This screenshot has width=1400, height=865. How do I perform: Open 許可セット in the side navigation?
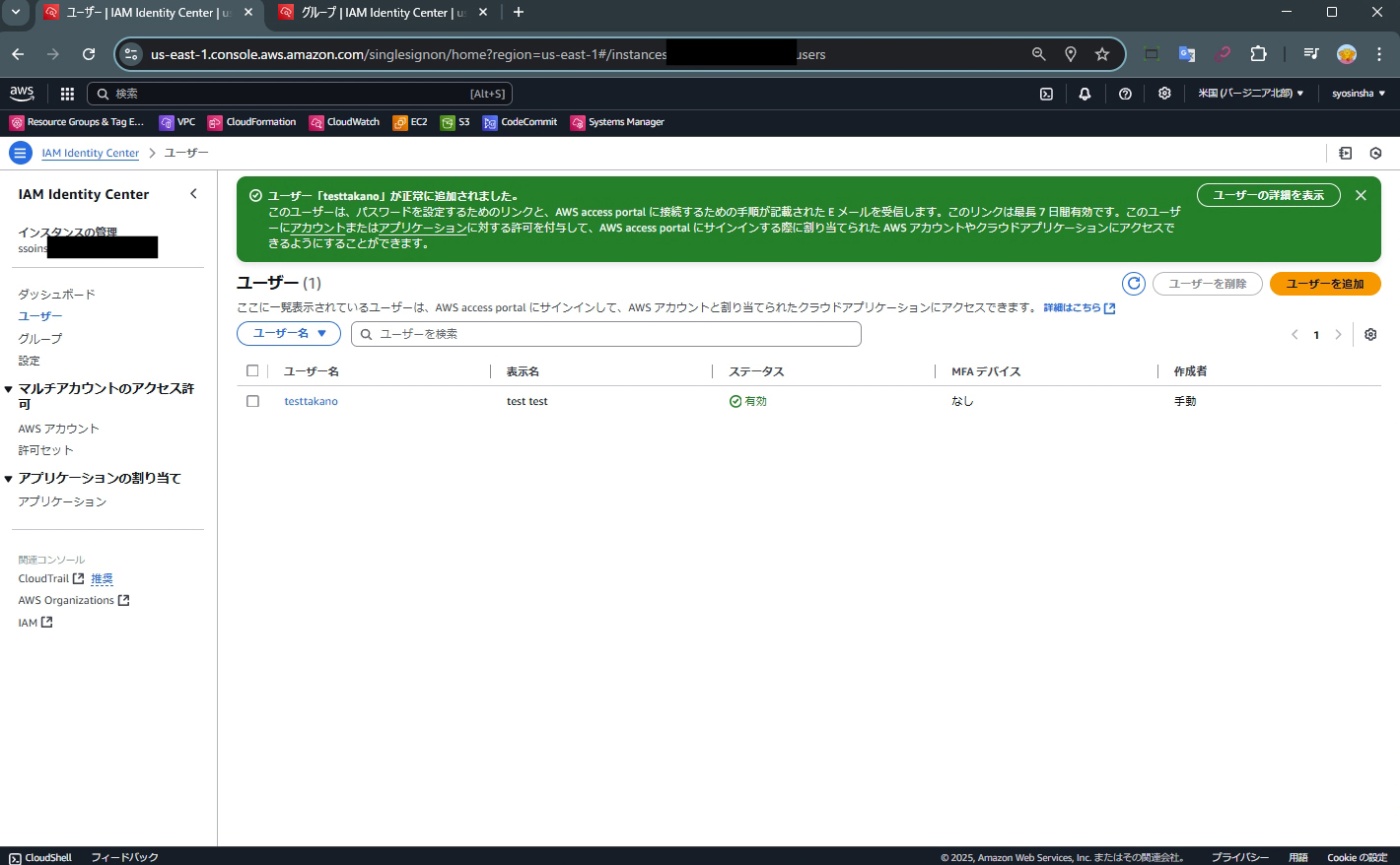tap(46, 450)
